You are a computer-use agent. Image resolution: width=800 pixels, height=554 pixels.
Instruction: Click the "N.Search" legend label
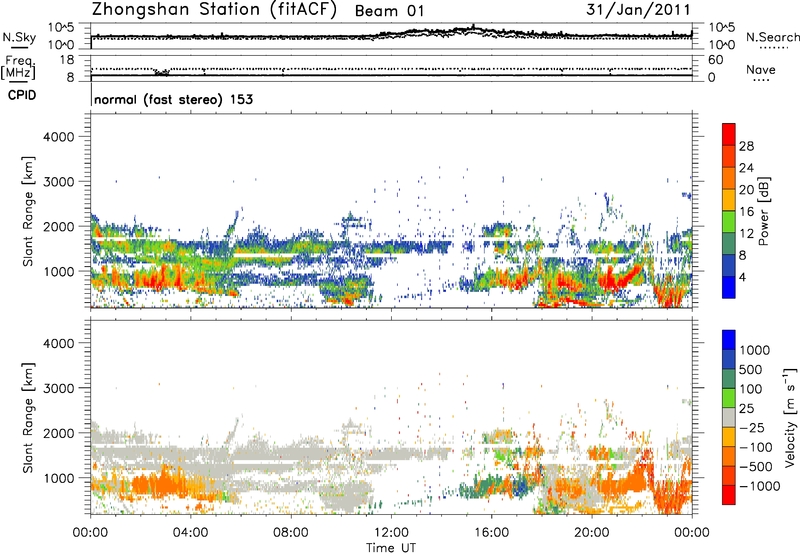pos(772,37)
